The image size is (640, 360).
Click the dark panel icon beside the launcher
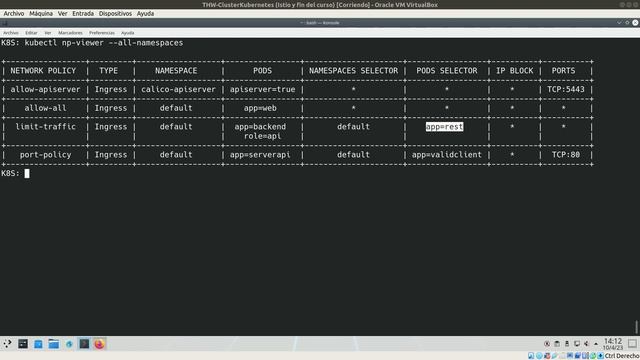23,344
